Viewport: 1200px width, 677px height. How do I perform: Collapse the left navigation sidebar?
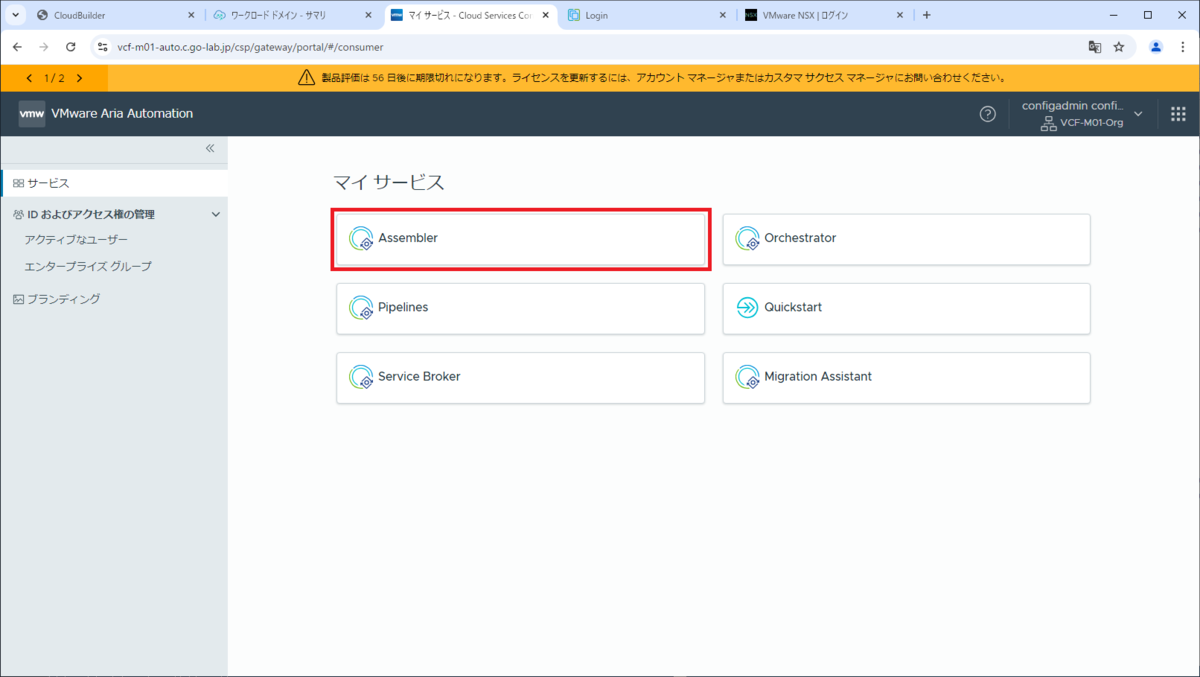pyautogui.click(x=210, y=148)
